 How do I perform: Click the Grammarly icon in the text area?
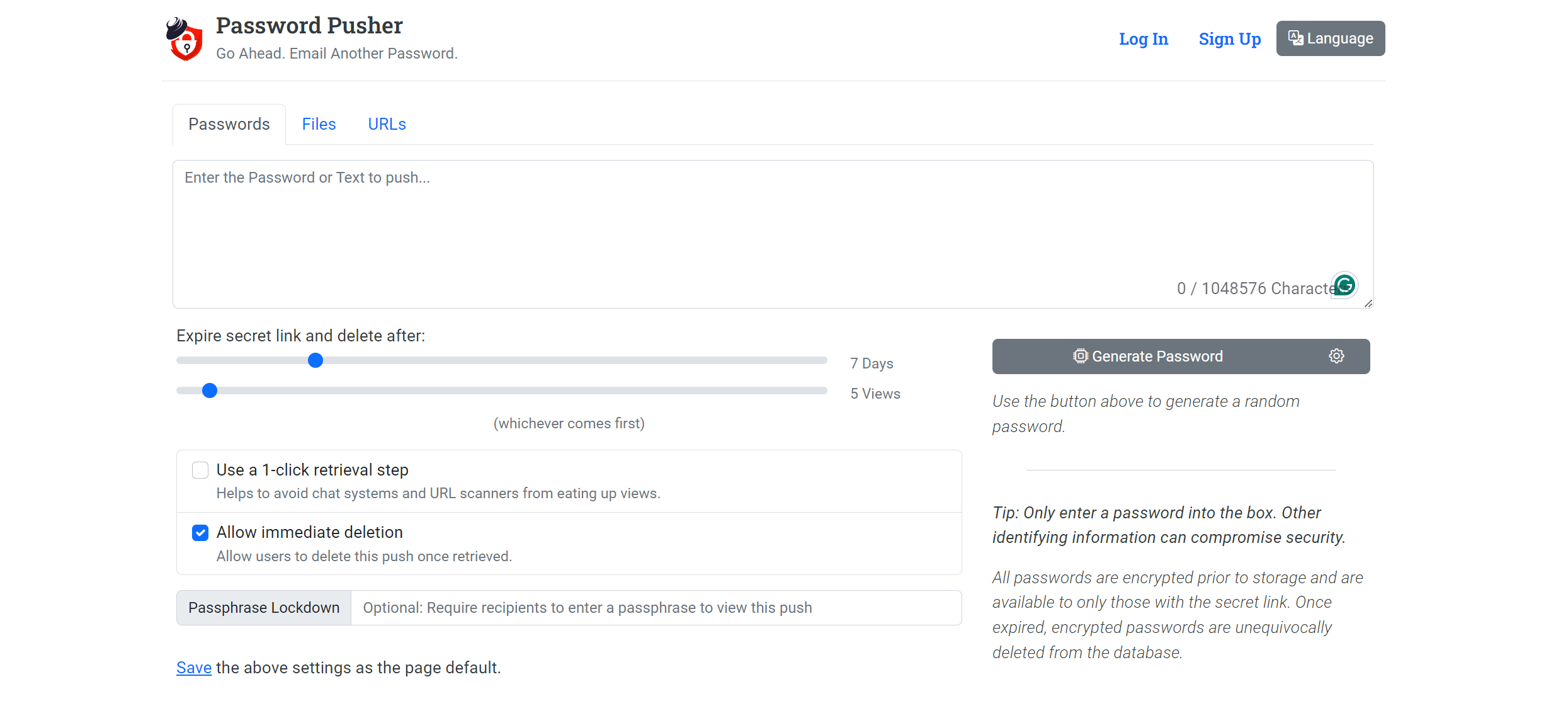pos(1344,285)
